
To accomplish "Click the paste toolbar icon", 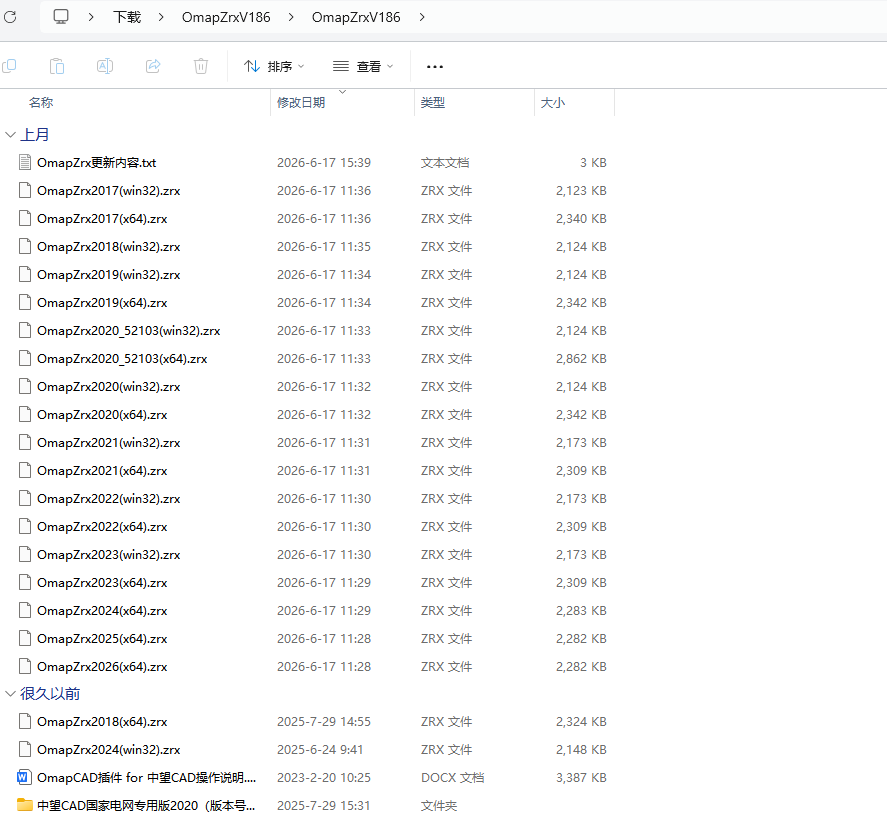I will coord(57,66).
